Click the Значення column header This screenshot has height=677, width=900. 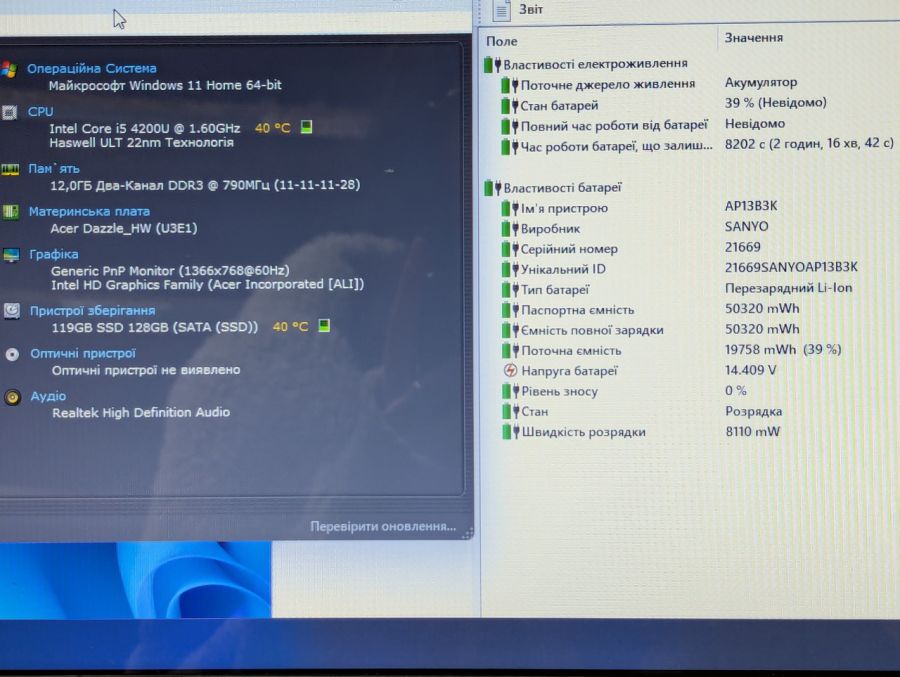754,38
